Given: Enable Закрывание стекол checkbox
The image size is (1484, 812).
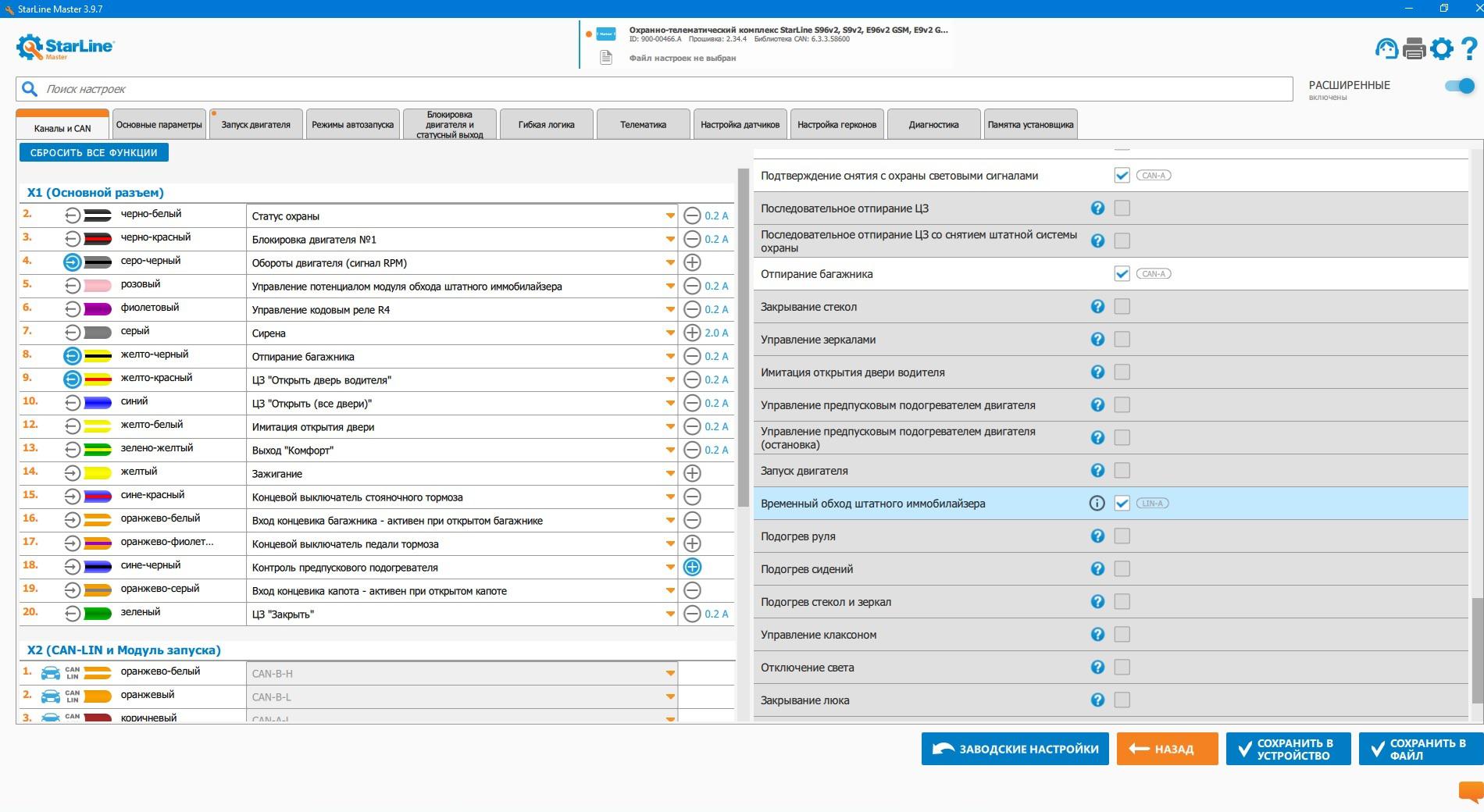Looking at the screenshot, I should (x=1122, y=306).
